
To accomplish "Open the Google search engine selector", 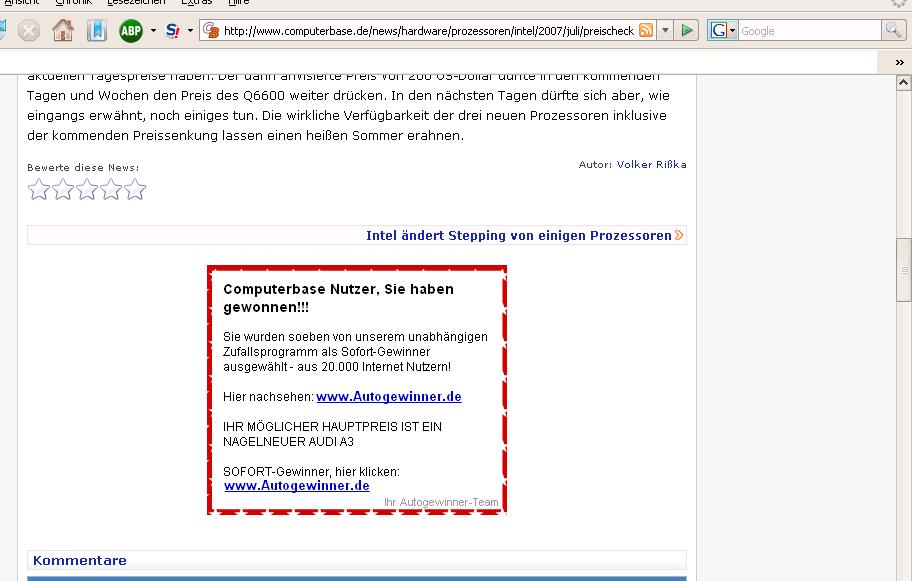I will (722, 30).
